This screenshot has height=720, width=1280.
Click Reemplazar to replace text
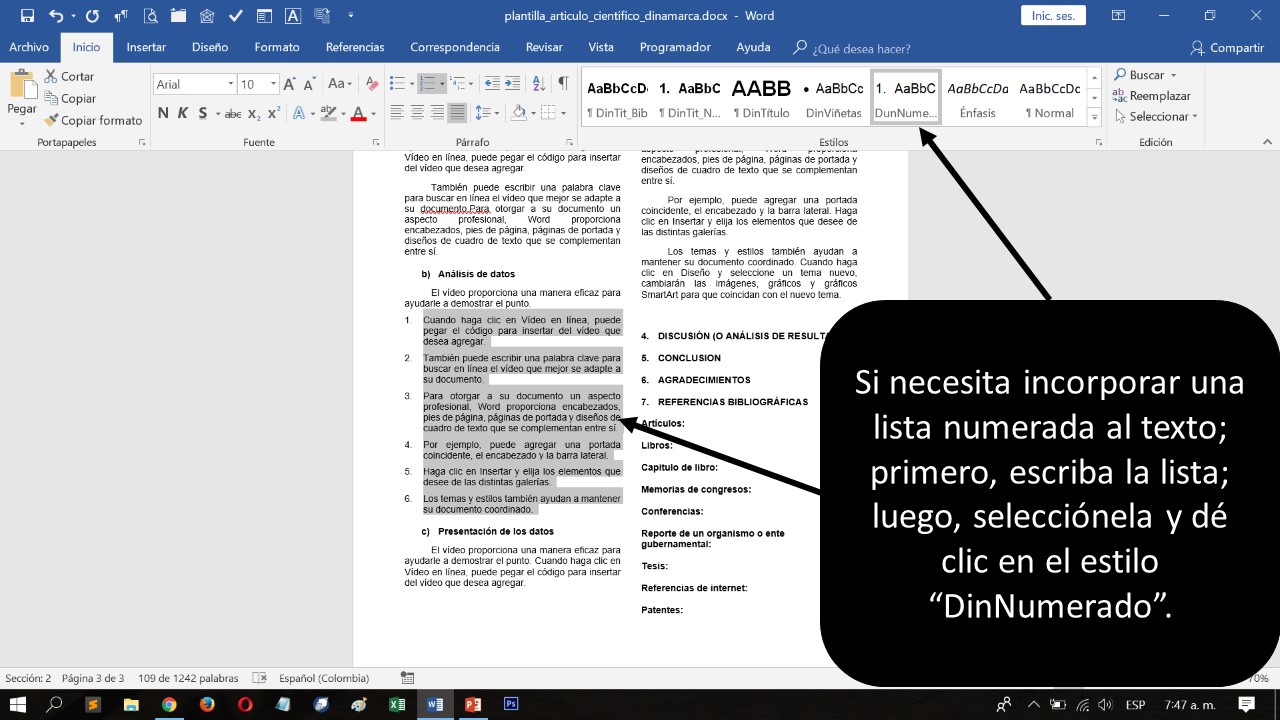1152,96
